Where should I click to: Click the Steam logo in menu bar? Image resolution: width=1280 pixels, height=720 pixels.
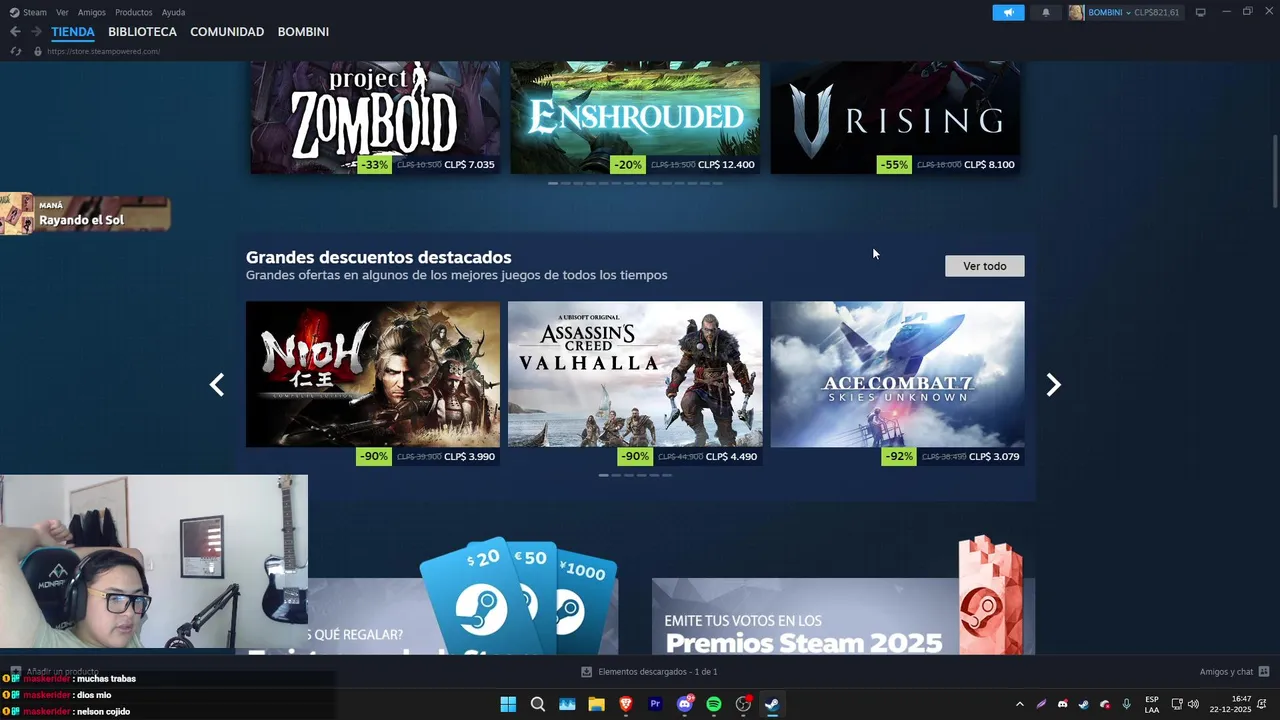14,12
